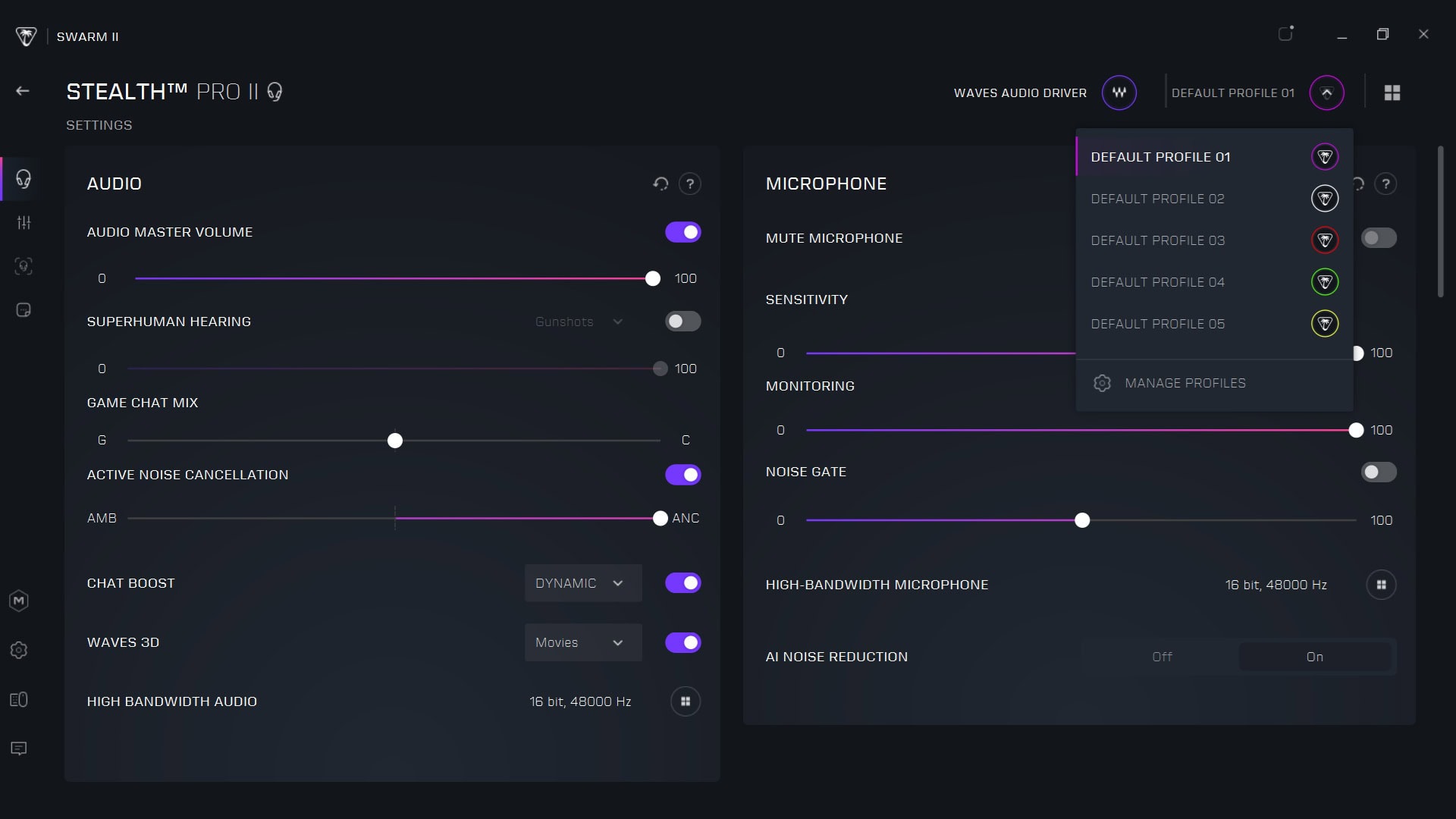The height and width of the screenshot is (819, 1456).
Task: Select Default Profile 05 from the list
Action: click(1215, 324)
